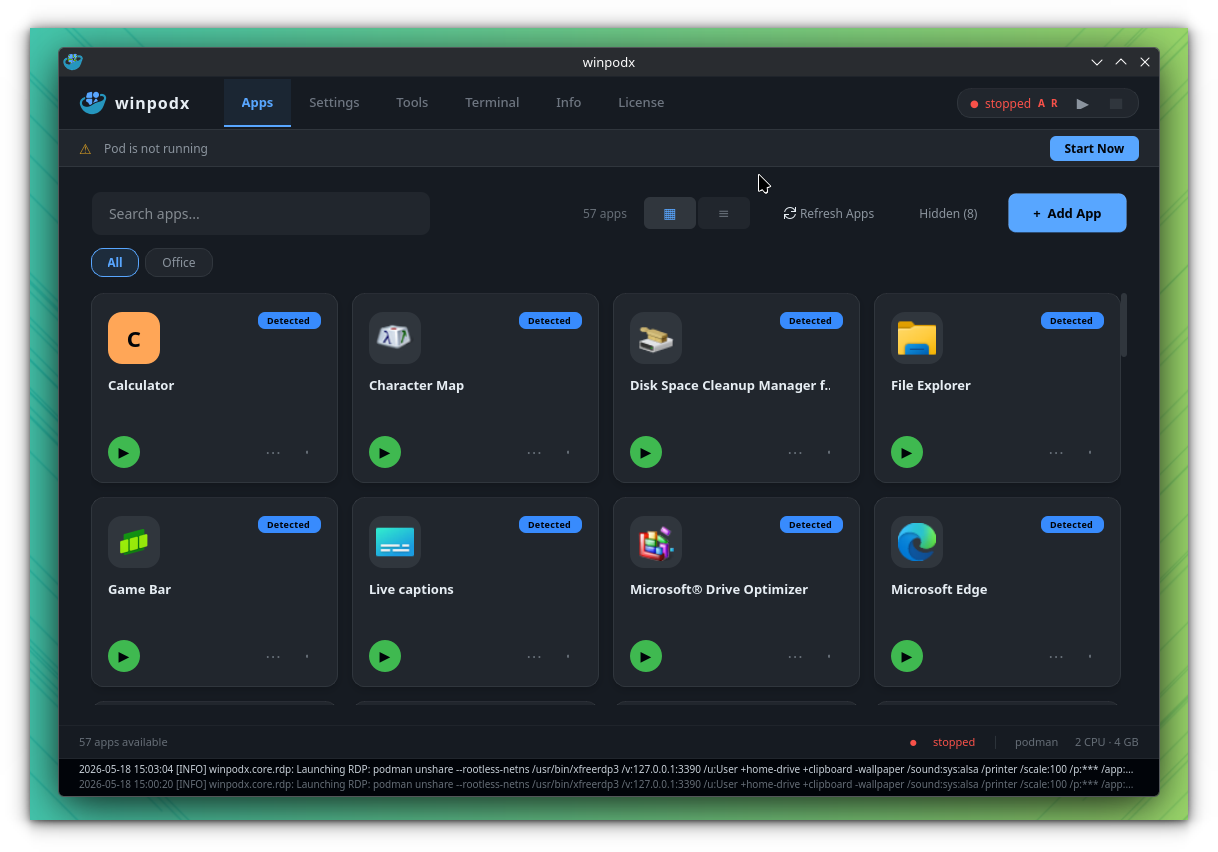Open more options on Disk Space Cleanup card

click(x=795, y=453)
